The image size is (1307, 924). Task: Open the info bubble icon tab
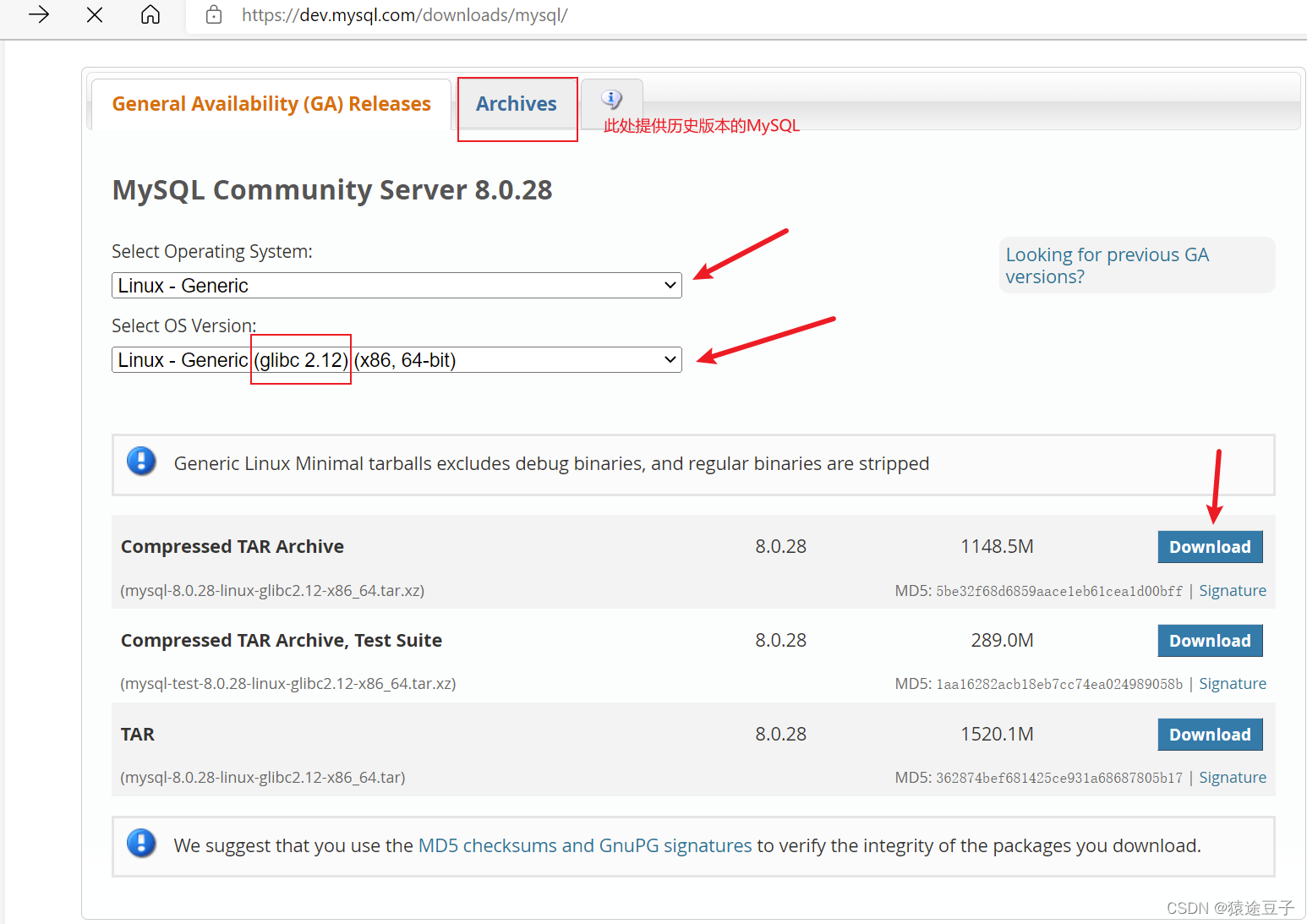click(x=612, y=100)
